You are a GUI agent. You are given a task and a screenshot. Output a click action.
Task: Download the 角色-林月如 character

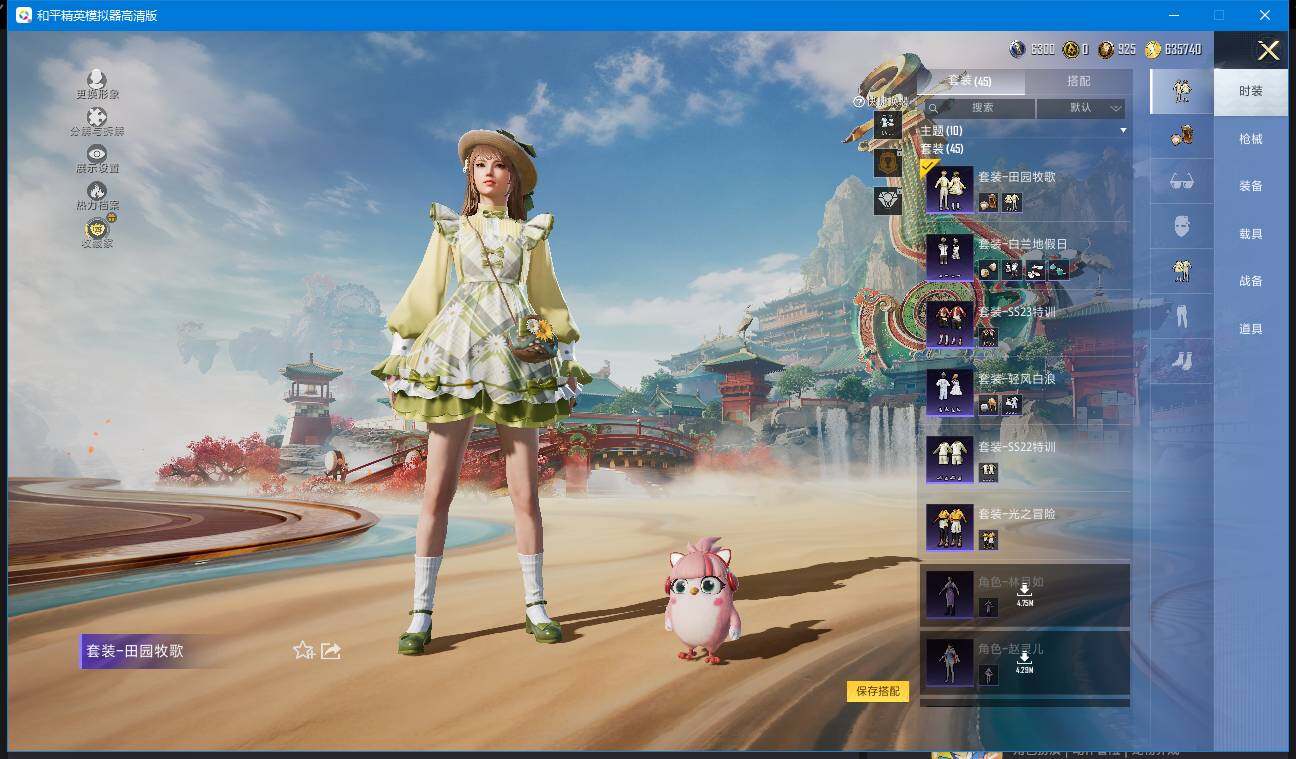pyautogui.click(x=1024, y=594)
